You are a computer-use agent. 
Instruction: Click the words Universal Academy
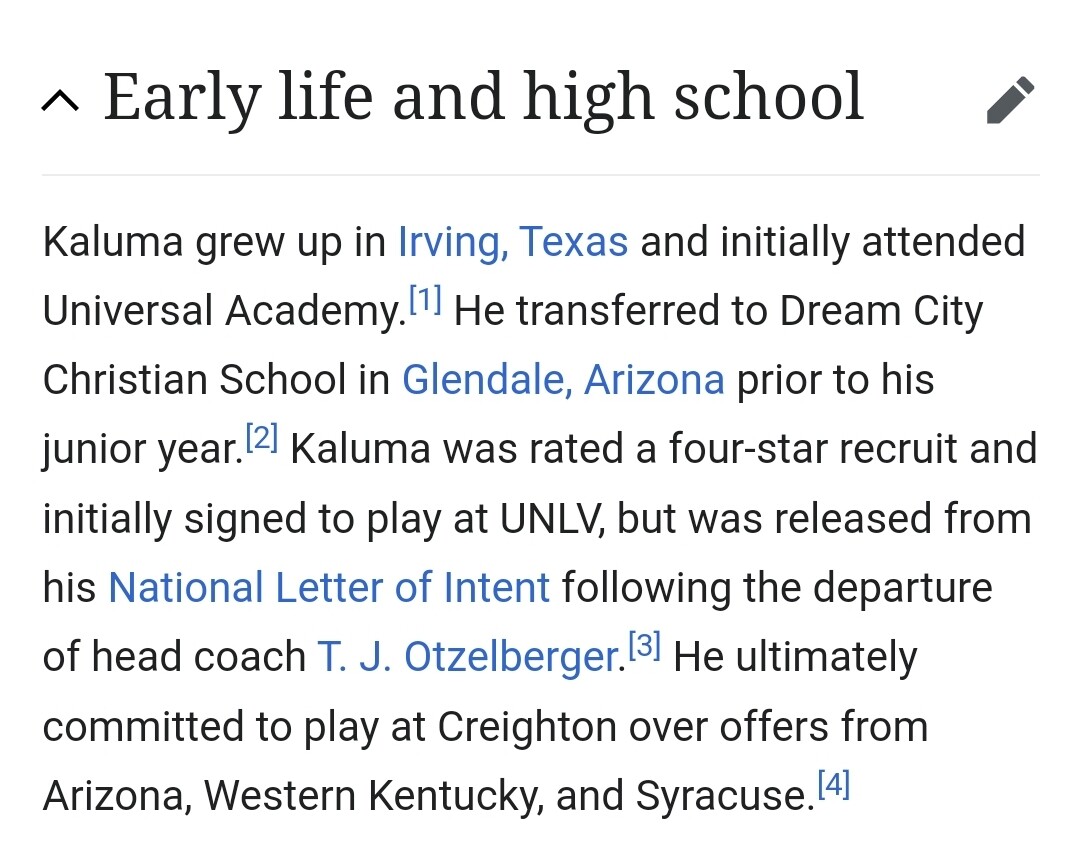[x=222, y=311]
